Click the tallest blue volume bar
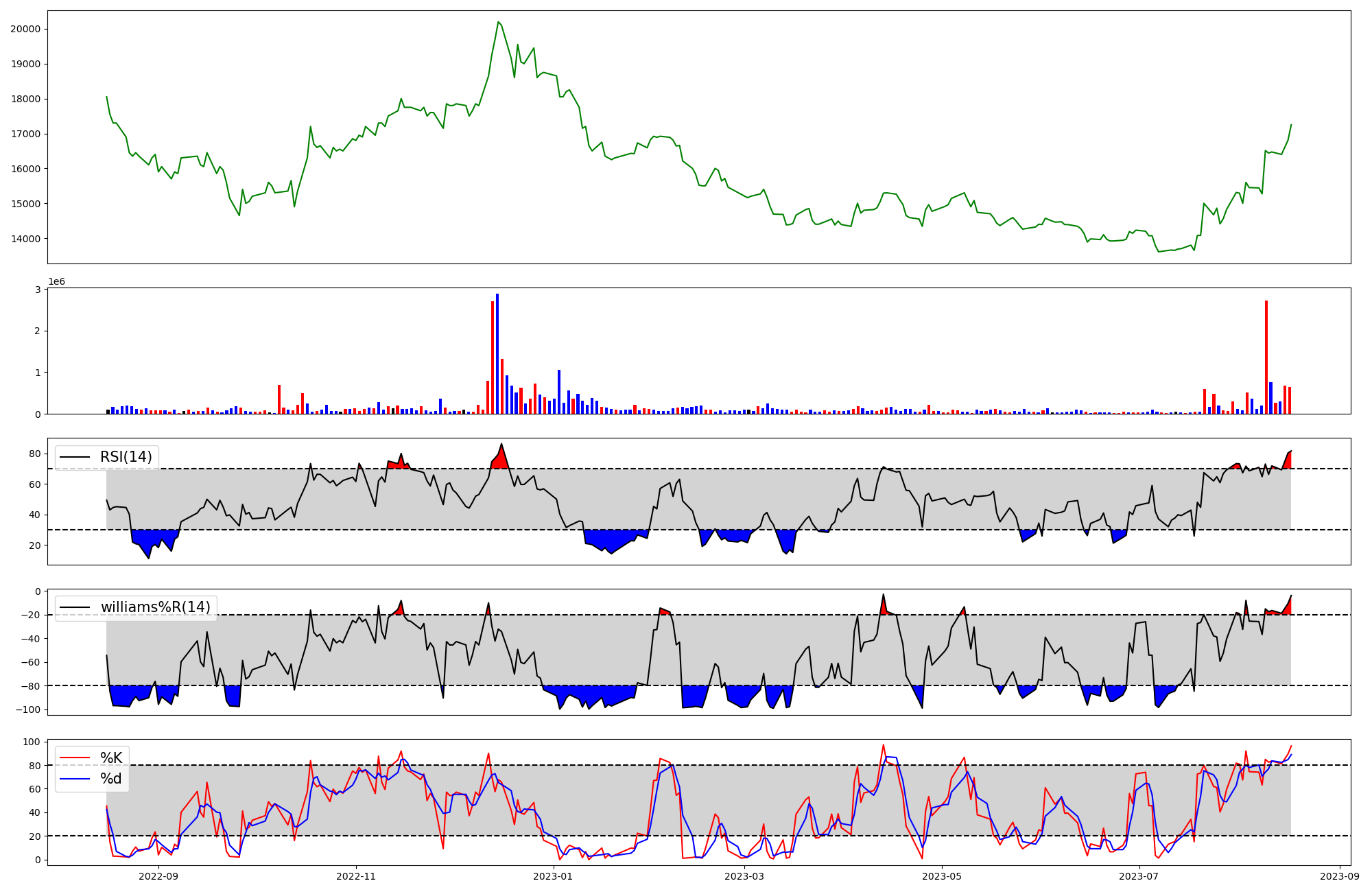 pos(497,353)
